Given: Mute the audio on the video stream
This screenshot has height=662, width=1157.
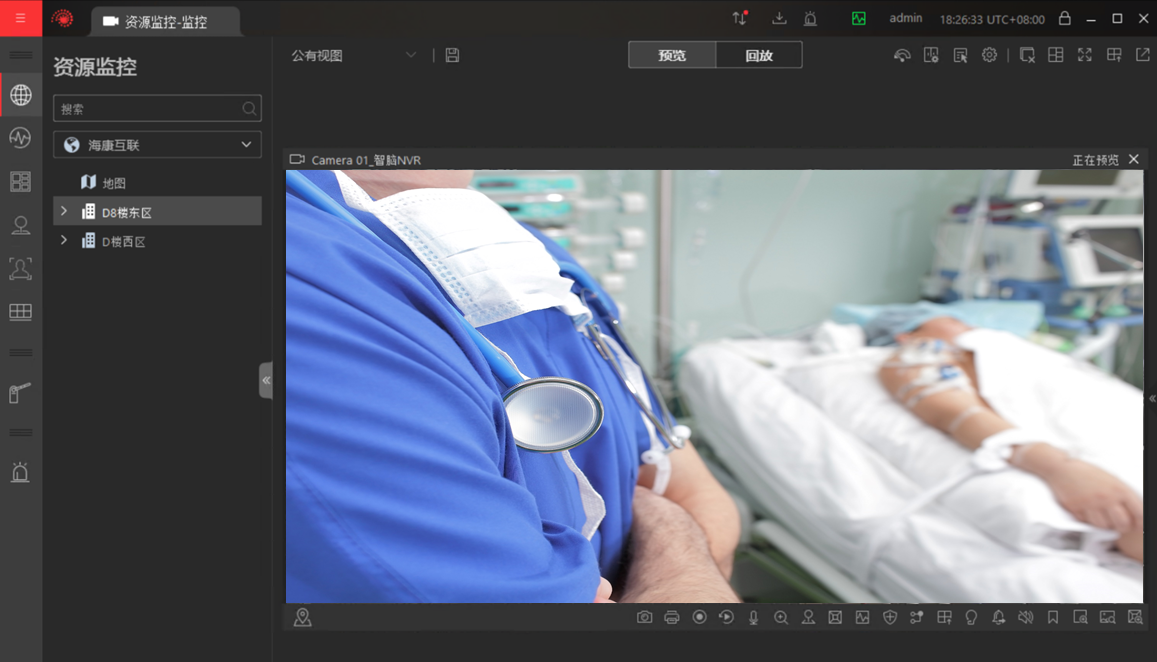Looking at the screenshot, I should click(1025, 617).
